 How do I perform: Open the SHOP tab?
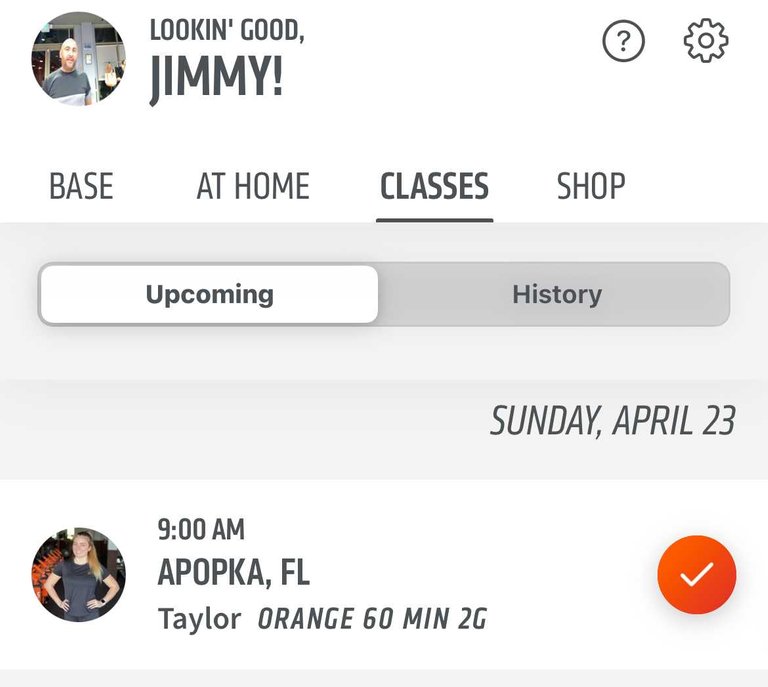tap(591, 187)
